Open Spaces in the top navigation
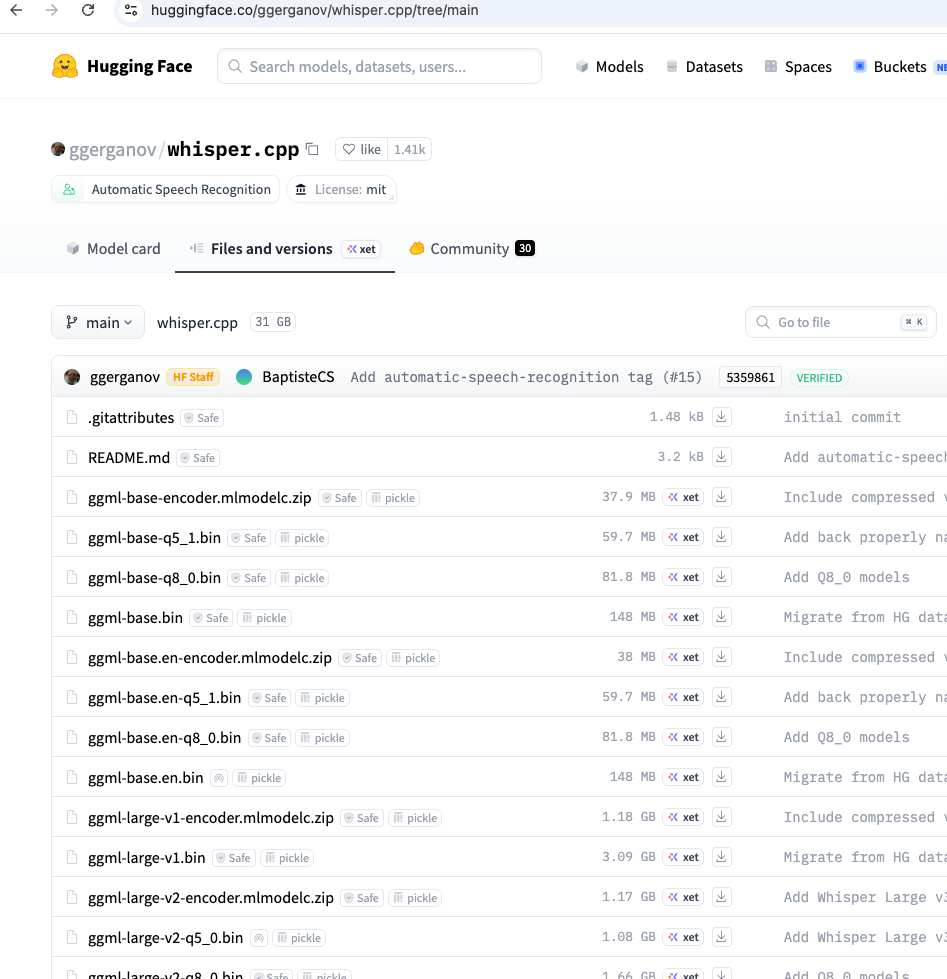947x979 pixels. 798,67
